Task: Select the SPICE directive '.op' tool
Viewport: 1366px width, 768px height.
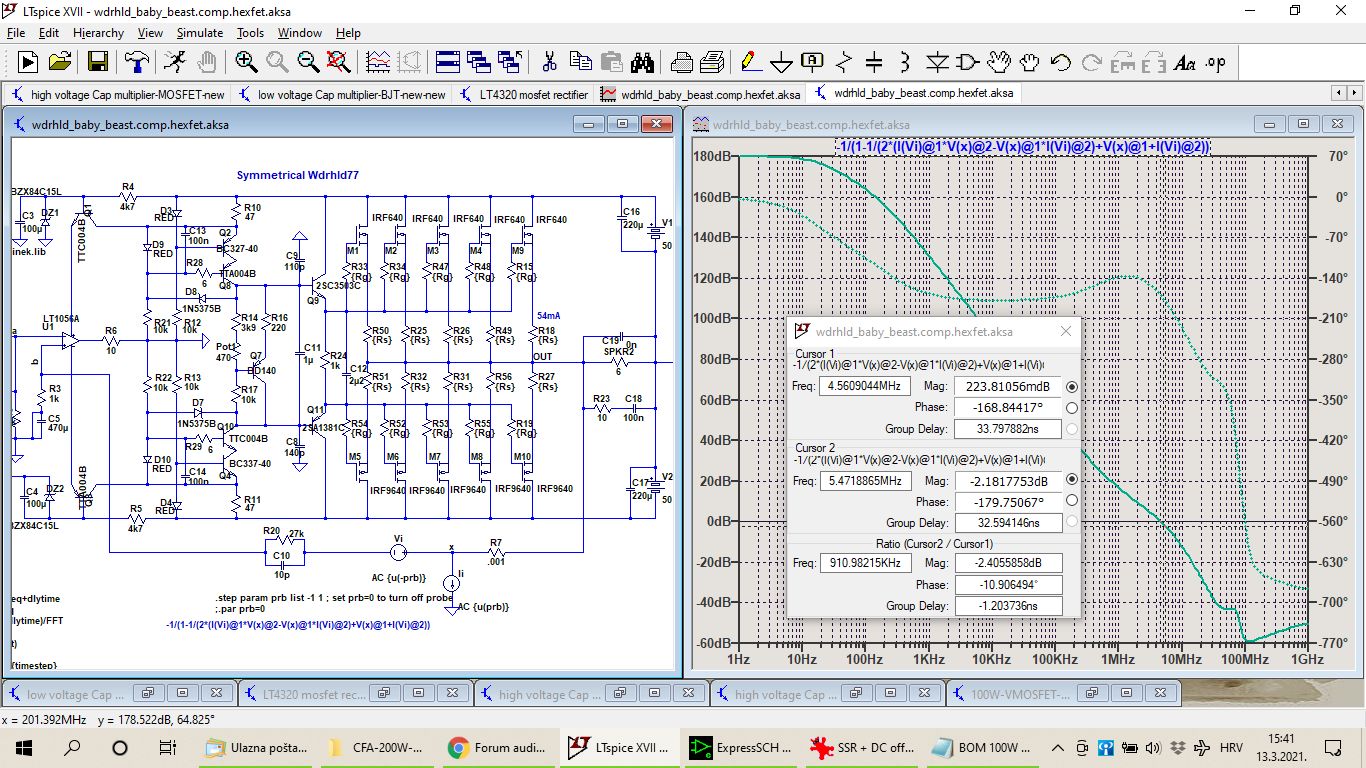Action: coord(1215,62)
